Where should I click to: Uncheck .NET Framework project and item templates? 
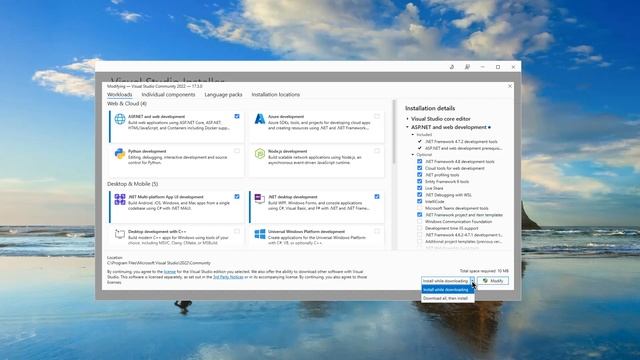tap(420, 215)
